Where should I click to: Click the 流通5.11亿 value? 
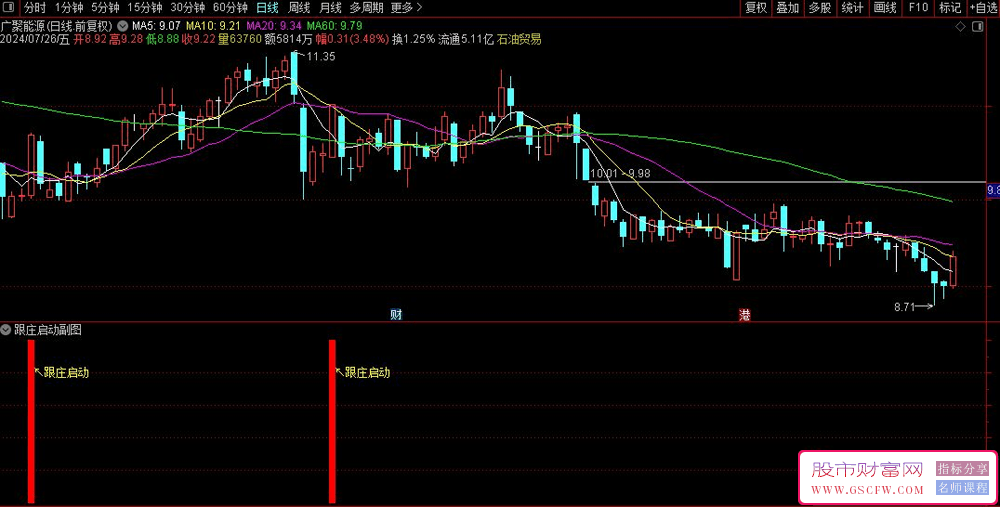(x=466, y=40)
